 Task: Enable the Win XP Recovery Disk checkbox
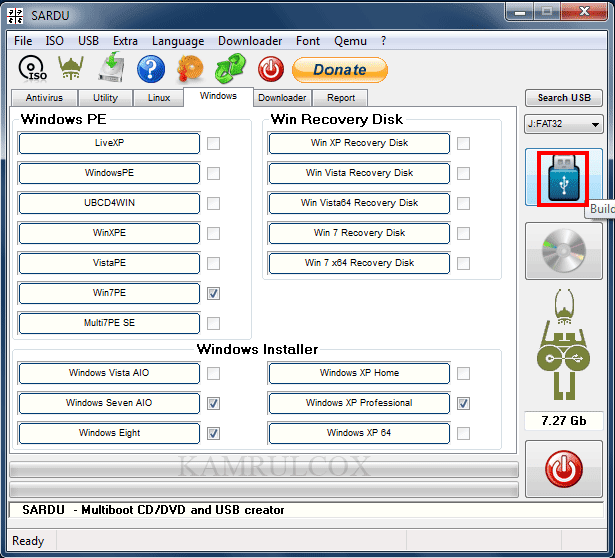[x=464, y=144]
